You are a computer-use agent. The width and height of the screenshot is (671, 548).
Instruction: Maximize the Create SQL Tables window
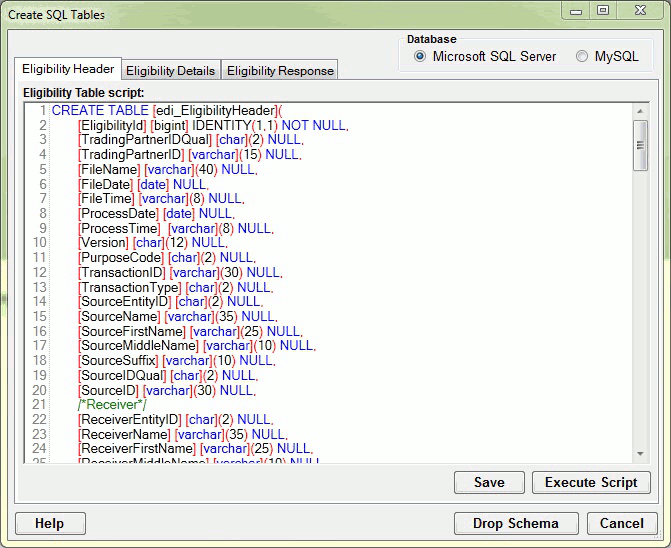coord(602,11)
